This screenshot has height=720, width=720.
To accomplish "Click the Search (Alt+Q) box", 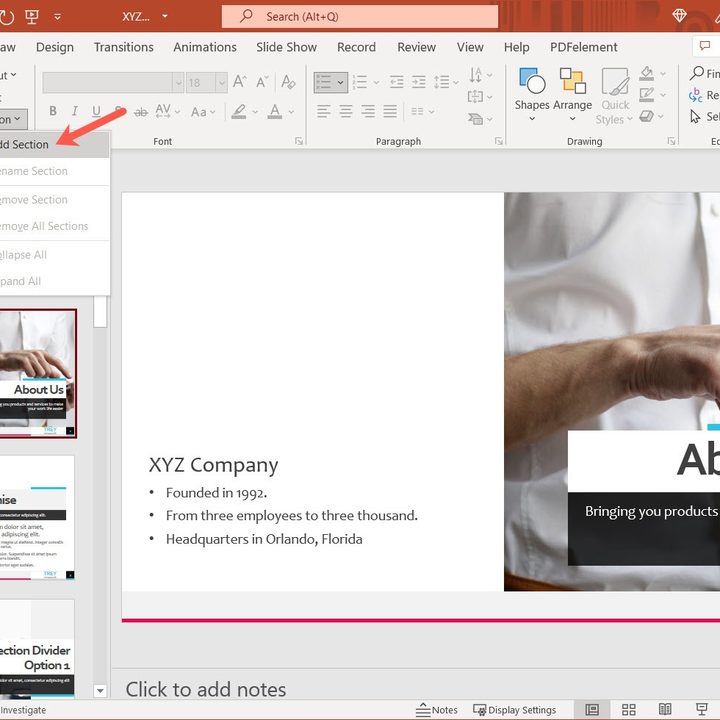I will [360, 17].
